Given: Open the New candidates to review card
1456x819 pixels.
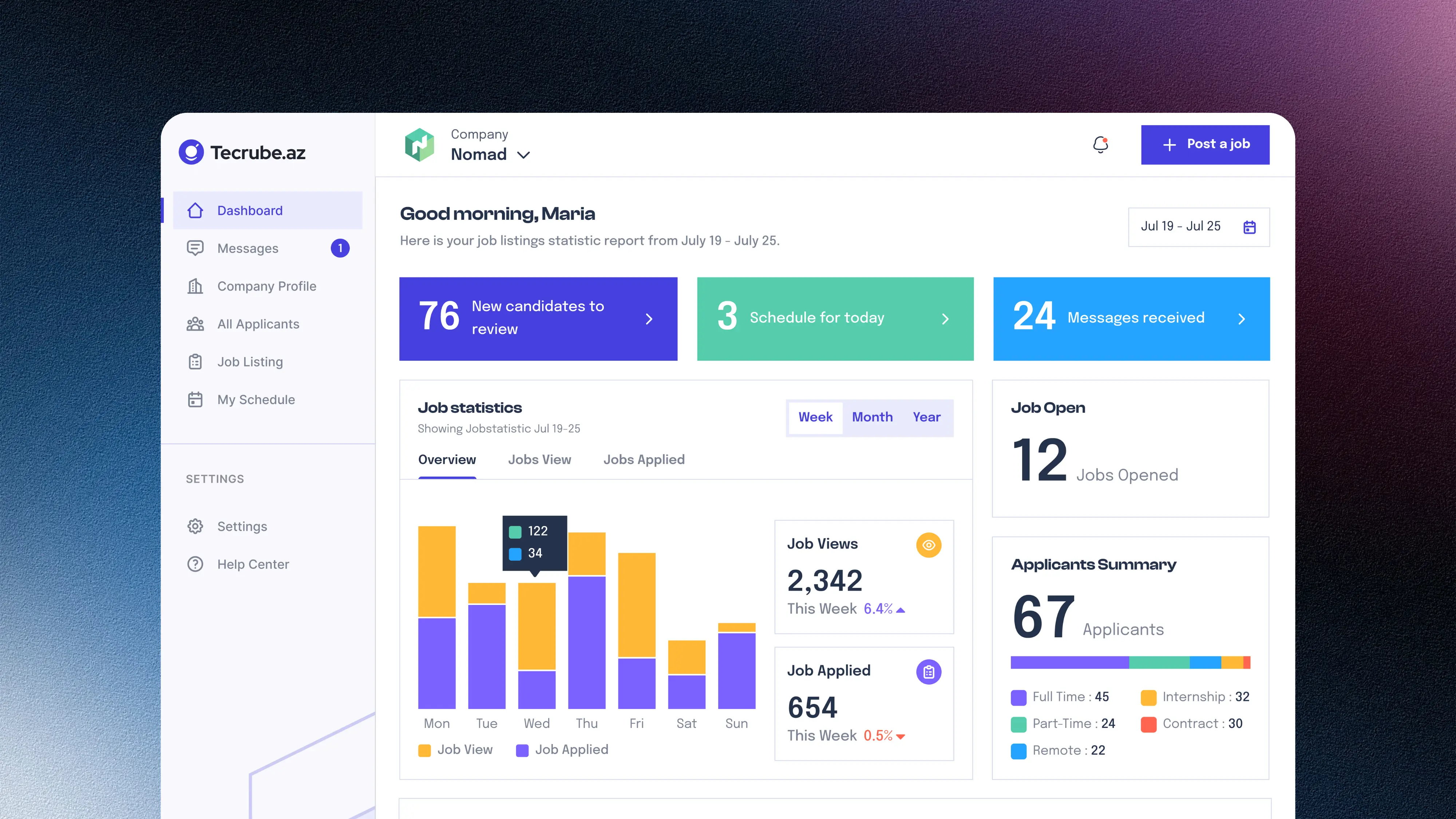Looking at the screenshot, I should (538, 318).
